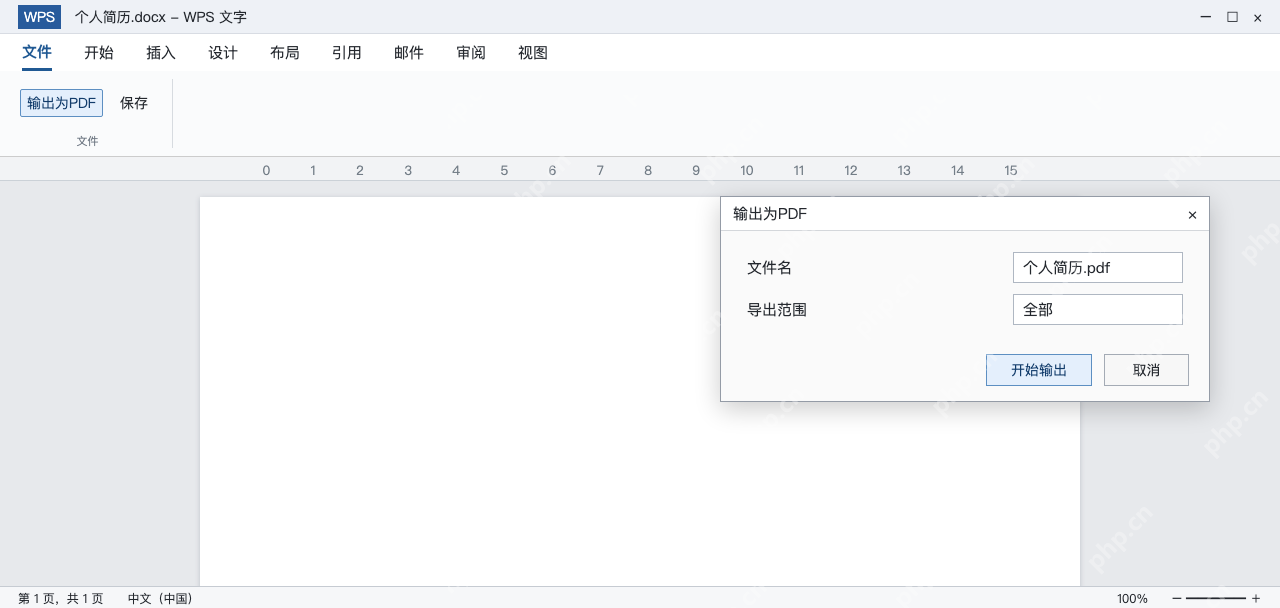Screen dimensions: 1280x608
Task: Click the 文件名 label in dialog
Action: 769,268
